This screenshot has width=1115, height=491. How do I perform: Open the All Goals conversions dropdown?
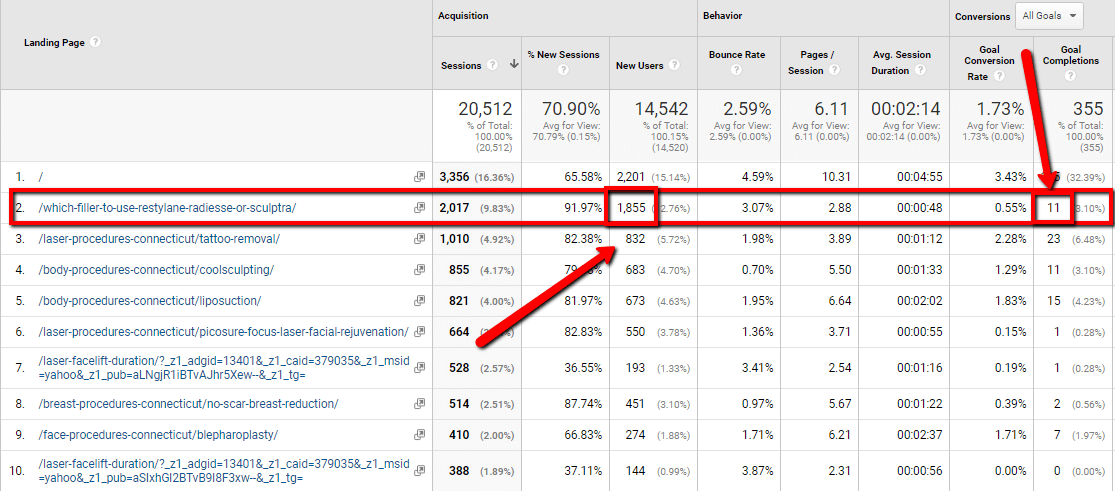[1049, 16]
